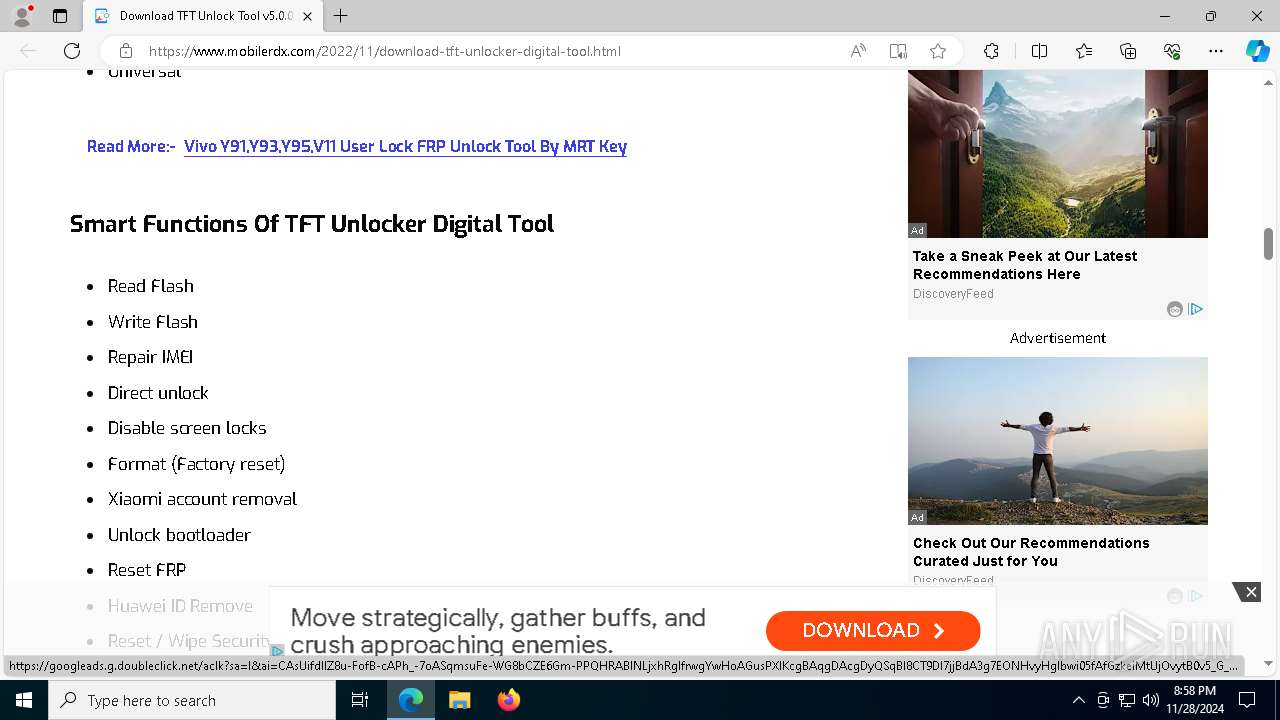Click the banner AdChoices triangle icon
The height and width of the screenshot is (720, 1280).
point(278,650)
